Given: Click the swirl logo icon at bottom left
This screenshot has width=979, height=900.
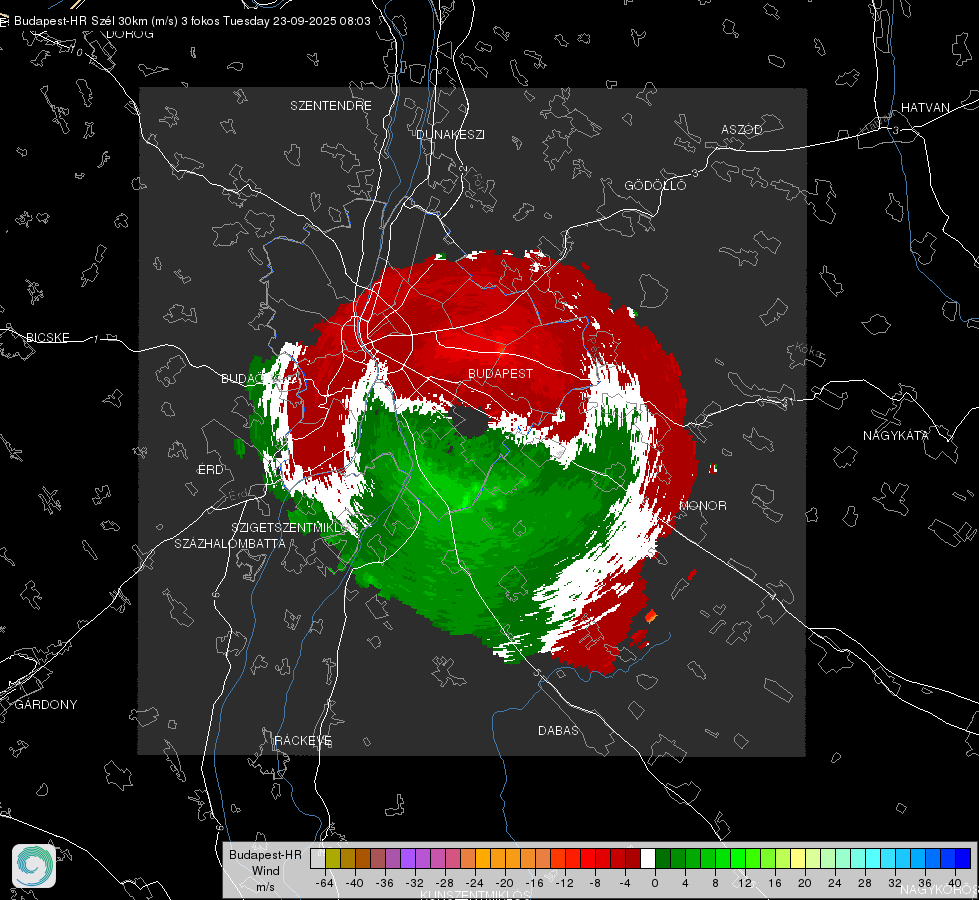Looking at the screenshot, I should [x=34, y=866].
